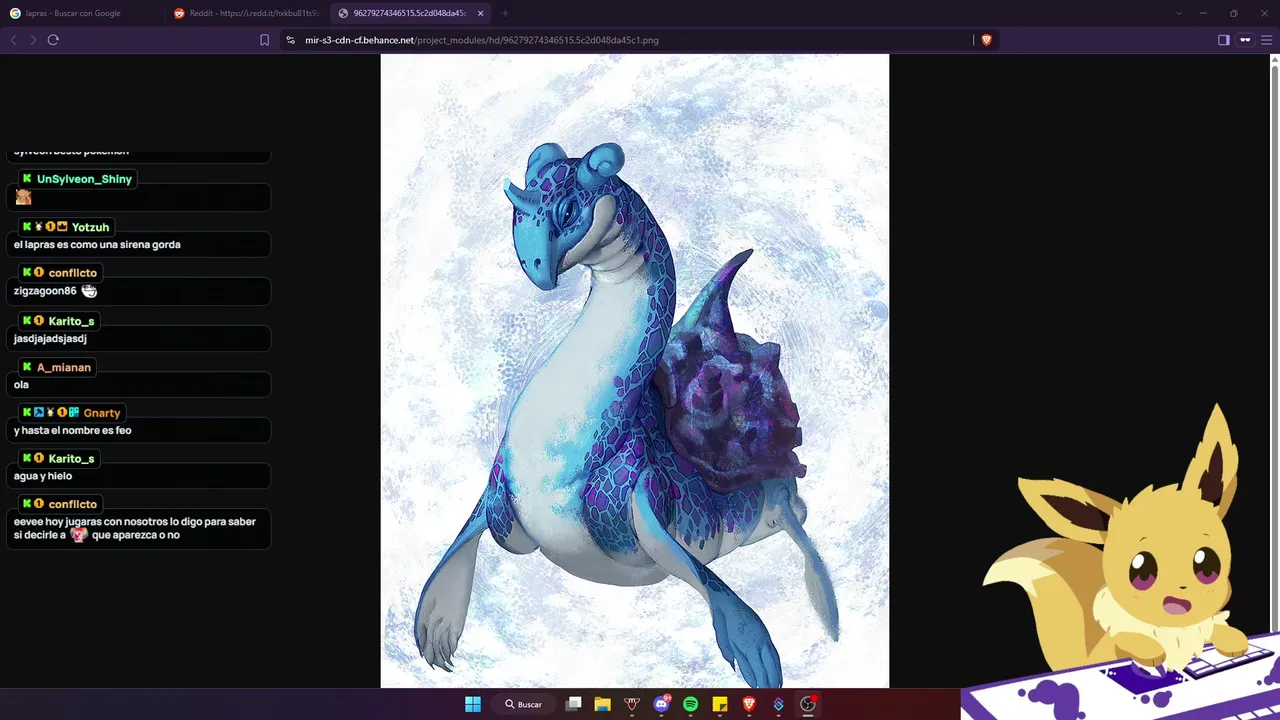The image size is (1280, 720).
Task: Click username UnSylveon_Shiny in chat
Action: (84, 179)
